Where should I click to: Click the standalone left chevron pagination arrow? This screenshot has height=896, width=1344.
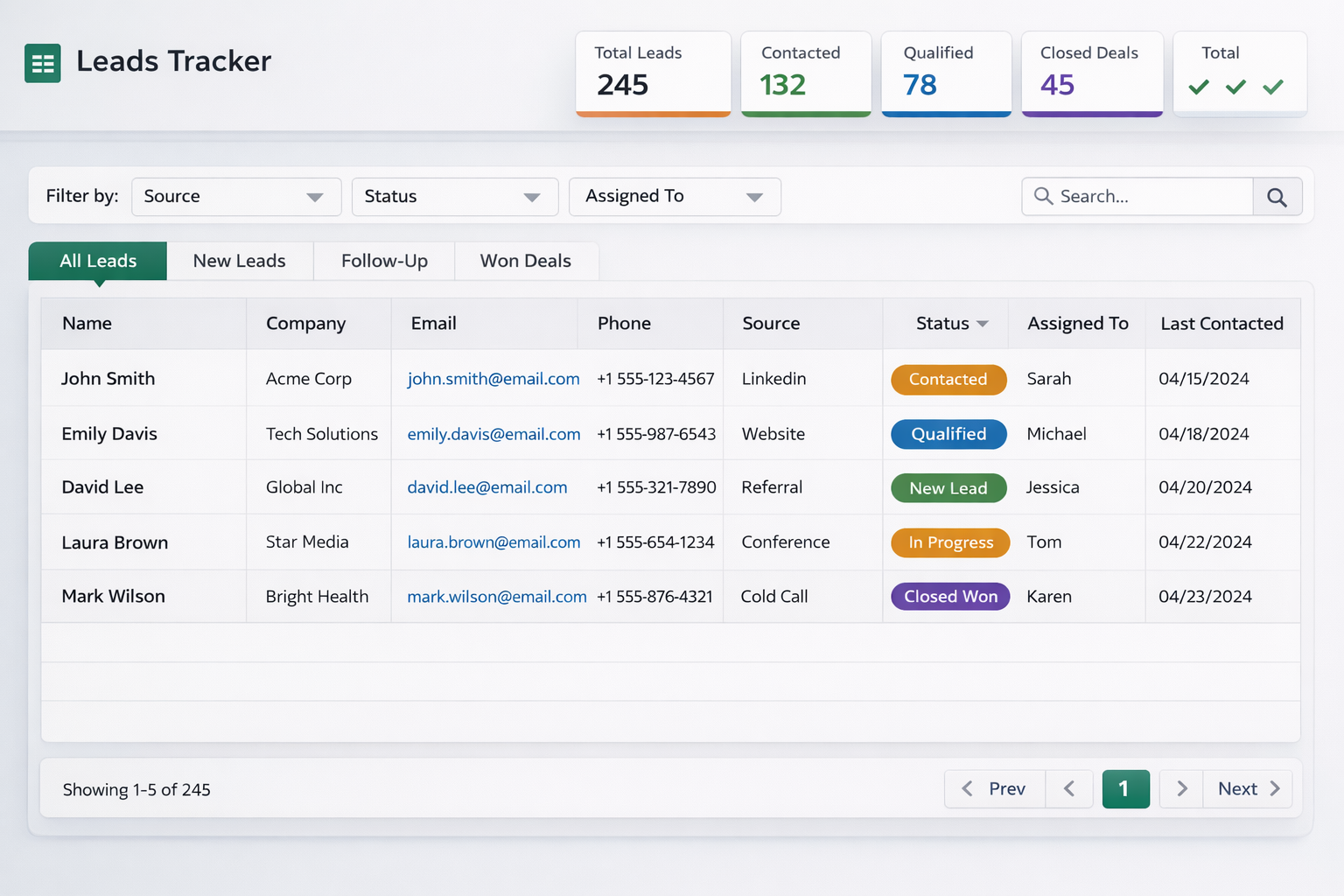1069,788
